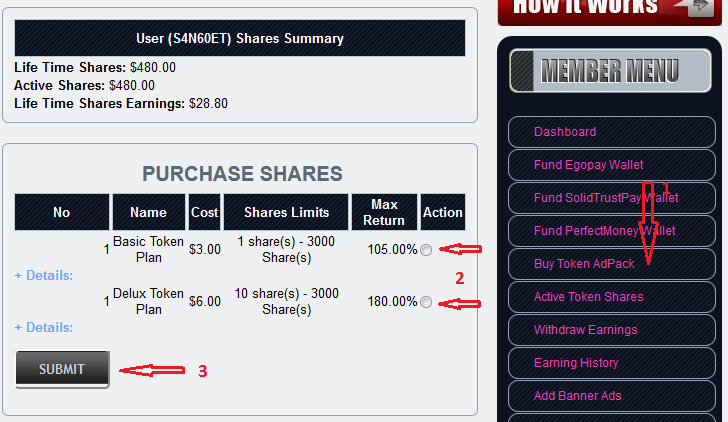728x422 pixels.
Task: Click the How It Works banner arrow
Action: click(x=693, y=7)
